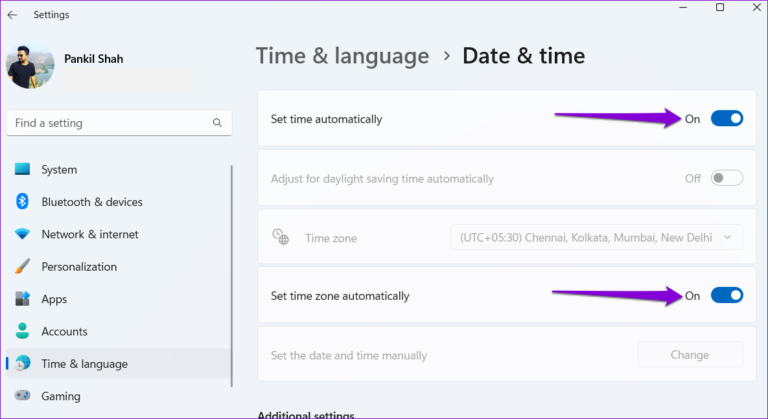Screen dimensions: 768x419
Task: Click the Pankil Shah profile picture
Action: (30, 67)
